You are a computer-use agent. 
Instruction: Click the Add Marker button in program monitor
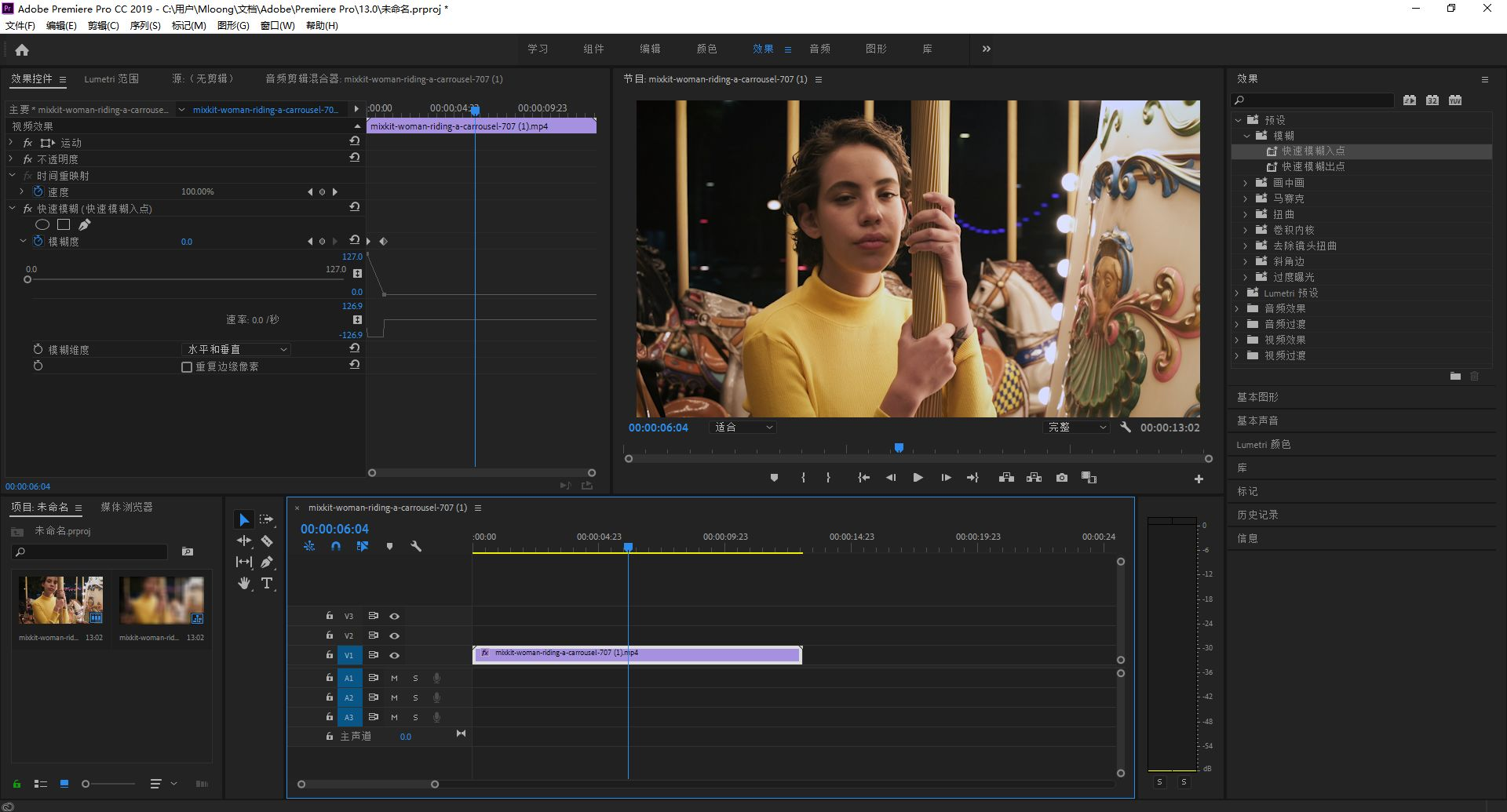pos(774,478)
